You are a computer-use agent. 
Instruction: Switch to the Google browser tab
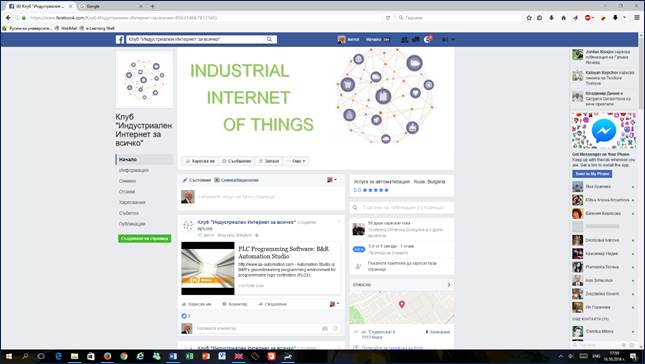coord(109,6)
